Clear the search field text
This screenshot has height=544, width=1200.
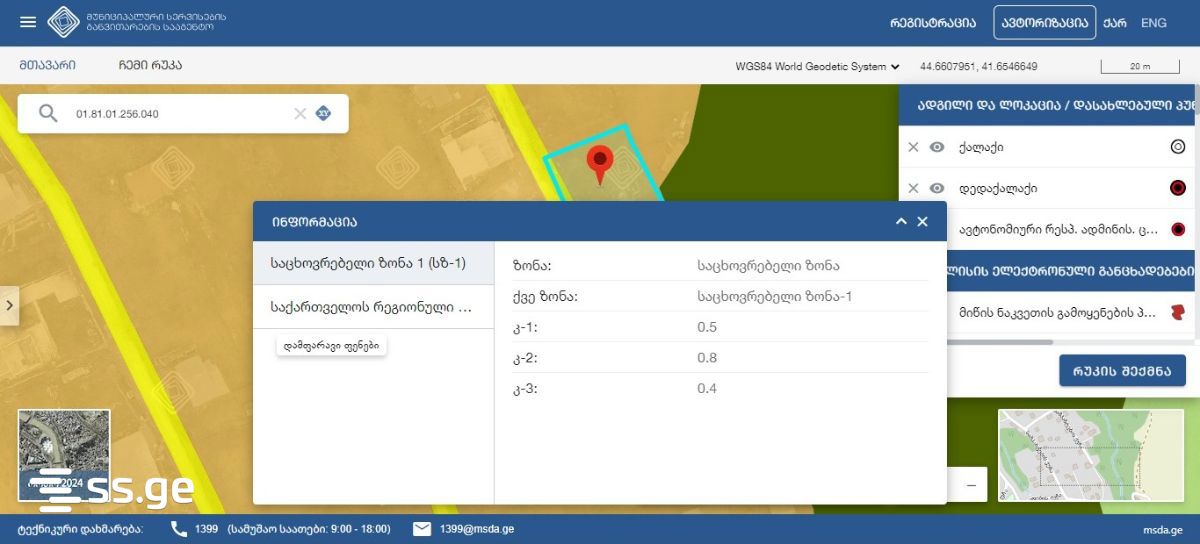300,113
